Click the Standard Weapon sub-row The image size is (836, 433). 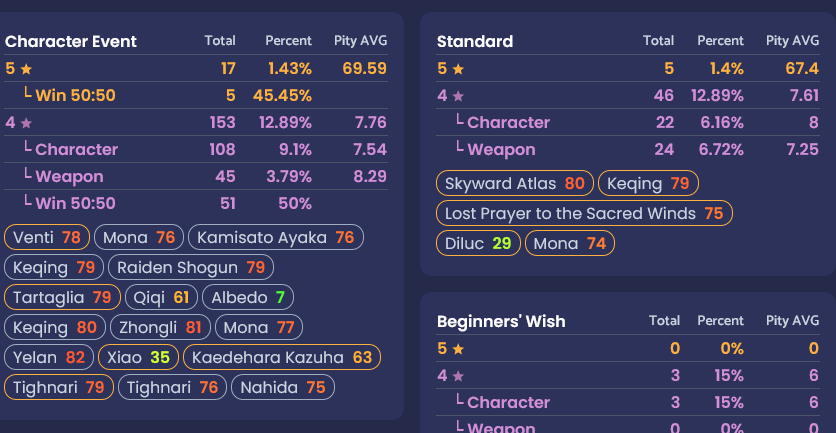tap(628, 149)
